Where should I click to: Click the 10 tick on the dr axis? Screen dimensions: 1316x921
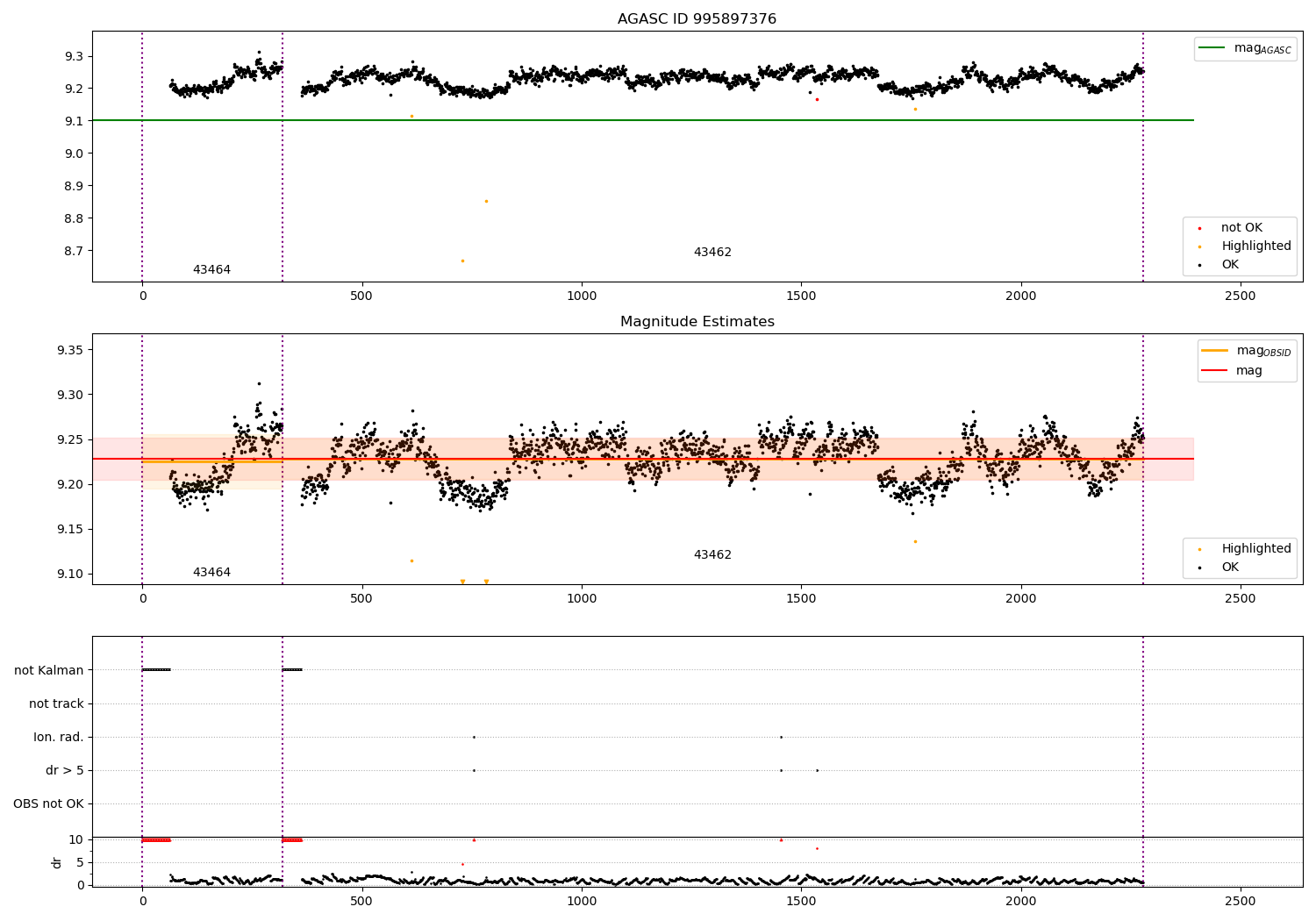pos(76,839)
